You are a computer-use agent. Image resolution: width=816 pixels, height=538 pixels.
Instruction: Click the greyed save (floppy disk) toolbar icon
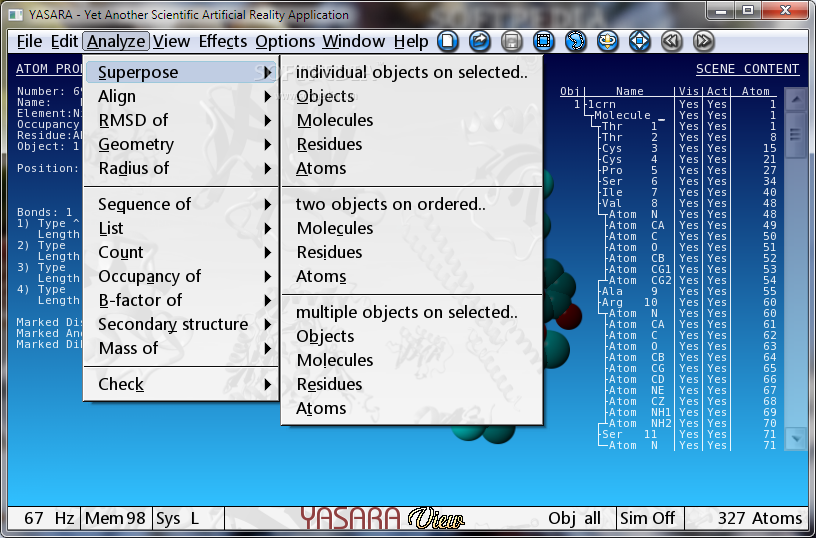click(512, 41)
